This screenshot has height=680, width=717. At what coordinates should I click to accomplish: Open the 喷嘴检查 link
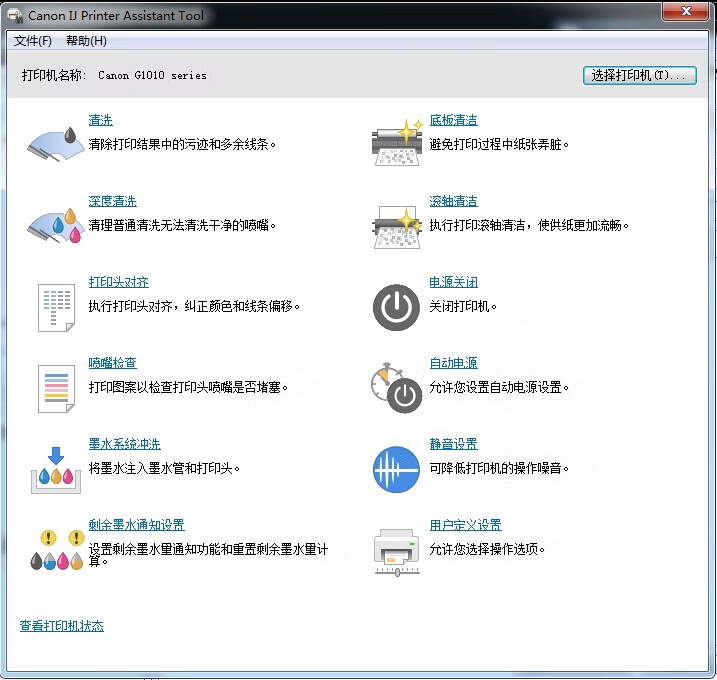click(112, 363)
